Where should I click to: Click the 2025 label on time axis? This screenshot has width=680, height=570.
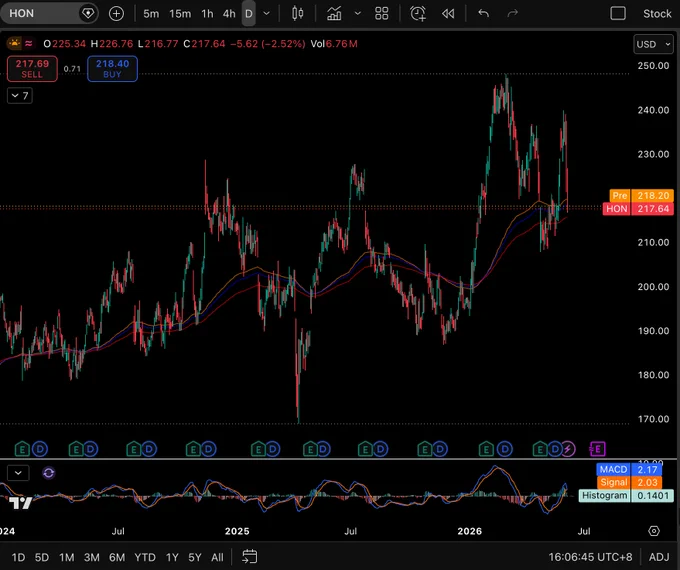point(237,531)
